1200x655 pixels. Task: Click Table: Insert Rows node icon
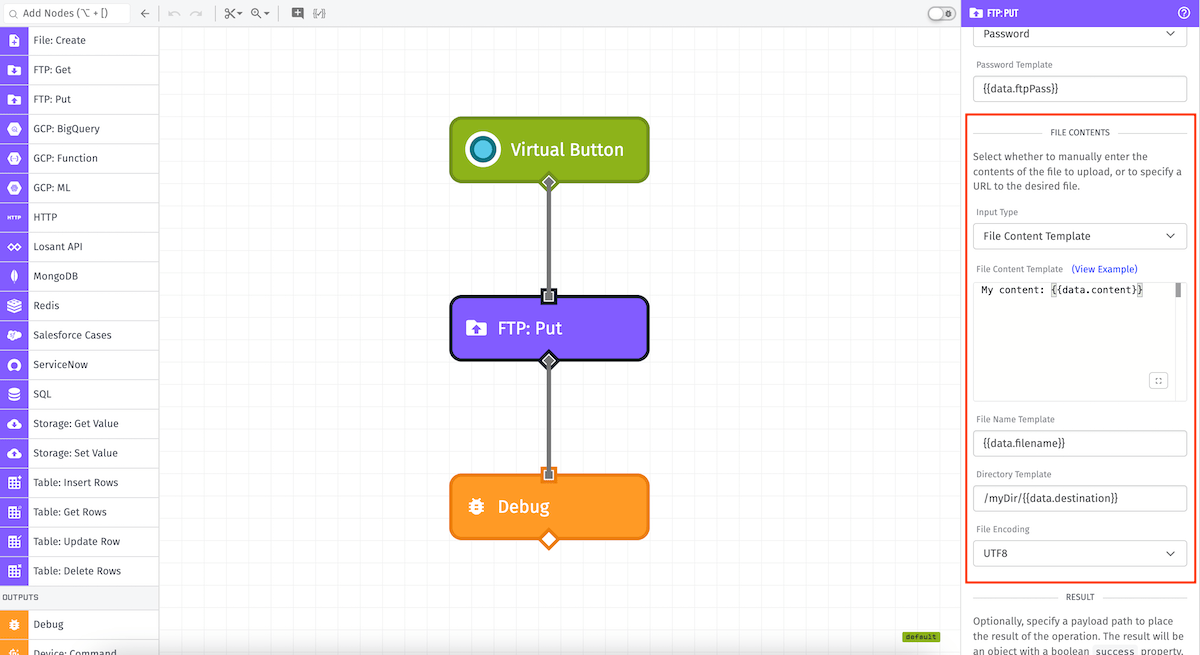[14, 483]
